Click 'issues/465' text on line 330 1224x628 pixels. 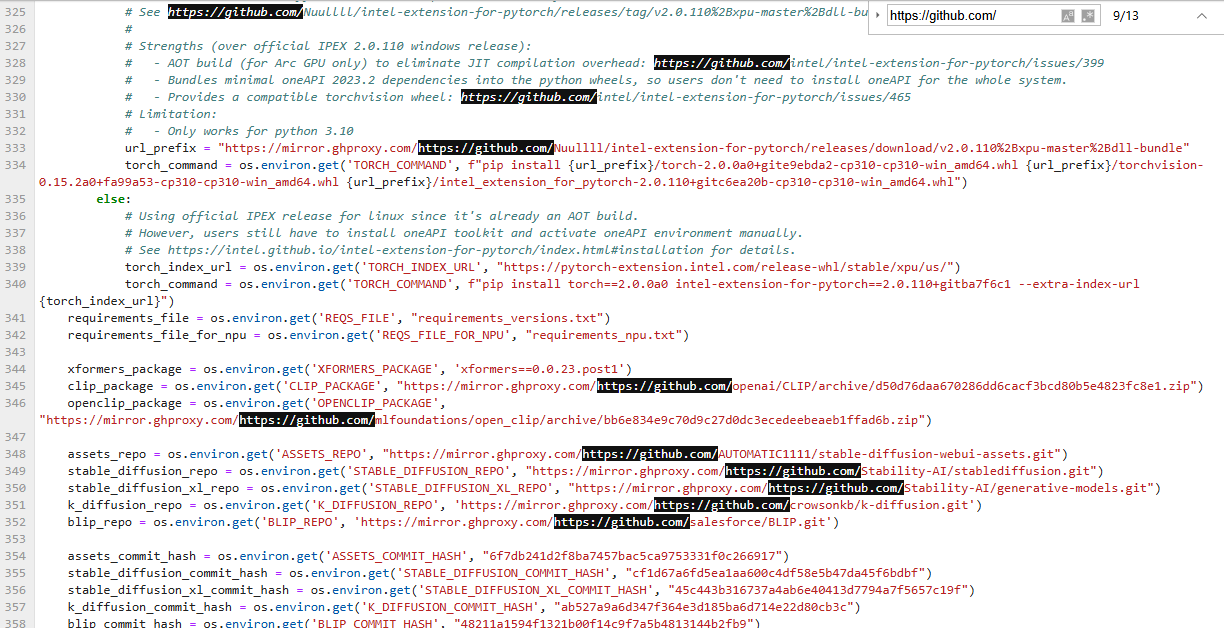pos(875,97)
